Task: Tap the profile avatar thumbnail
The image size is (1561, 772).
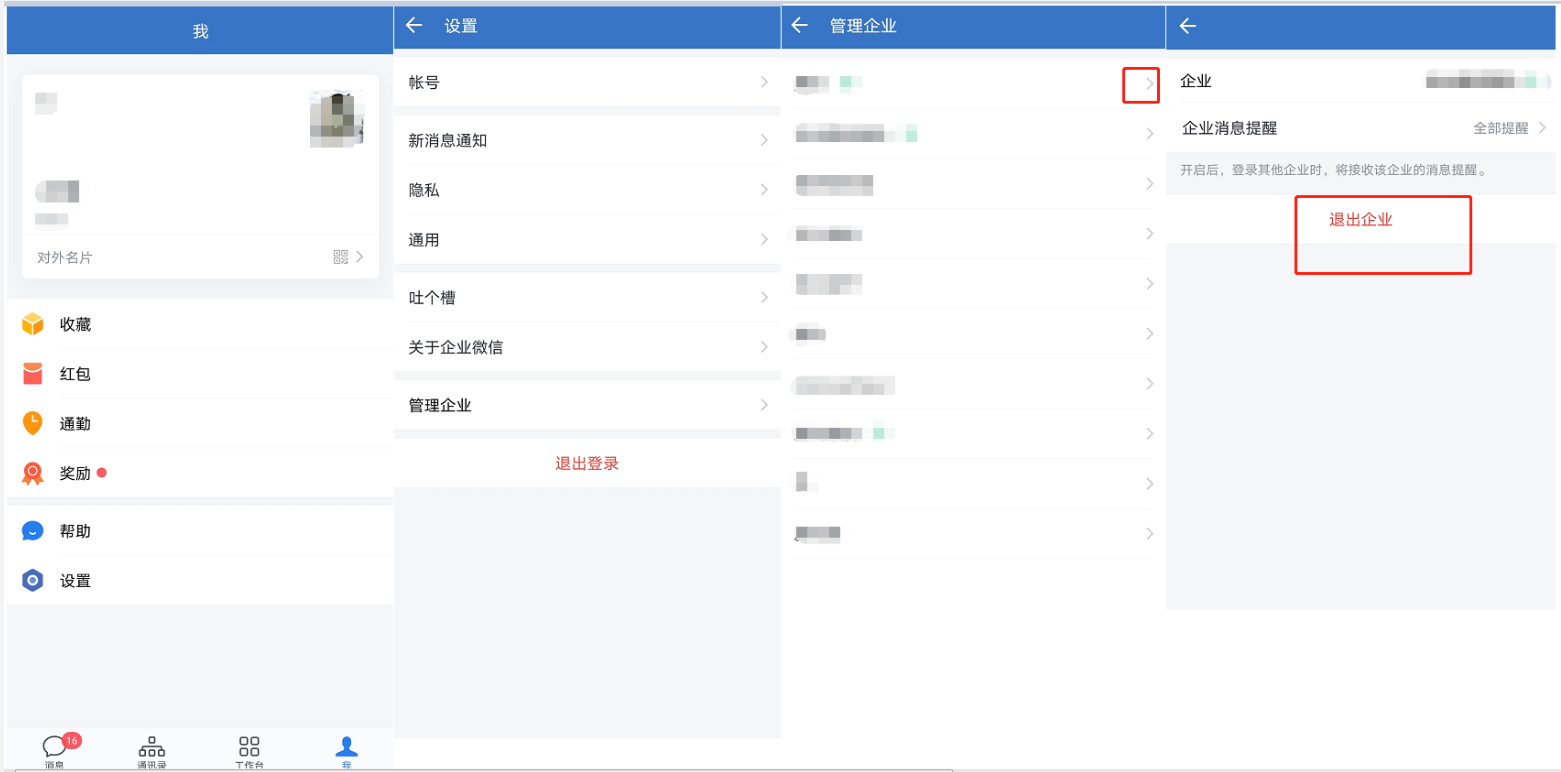Action: (x=336, y=118)
